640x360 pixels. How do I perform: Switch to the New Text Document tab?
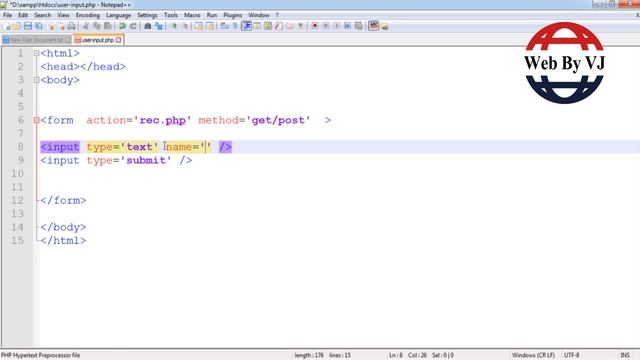coord(37,40)
